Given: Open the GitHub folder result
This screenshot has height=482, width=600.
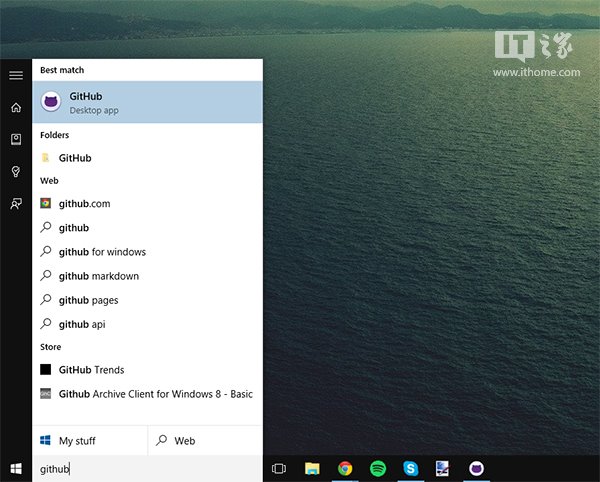Looking at the screenshot, I should click(x=147, y=158).
